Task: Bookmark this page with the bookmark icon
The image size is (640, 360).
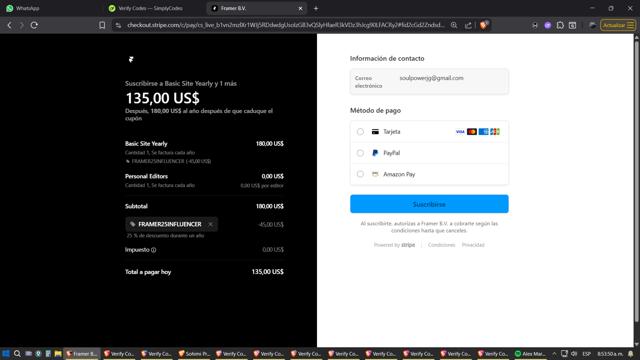Action: tap(102, 25)
